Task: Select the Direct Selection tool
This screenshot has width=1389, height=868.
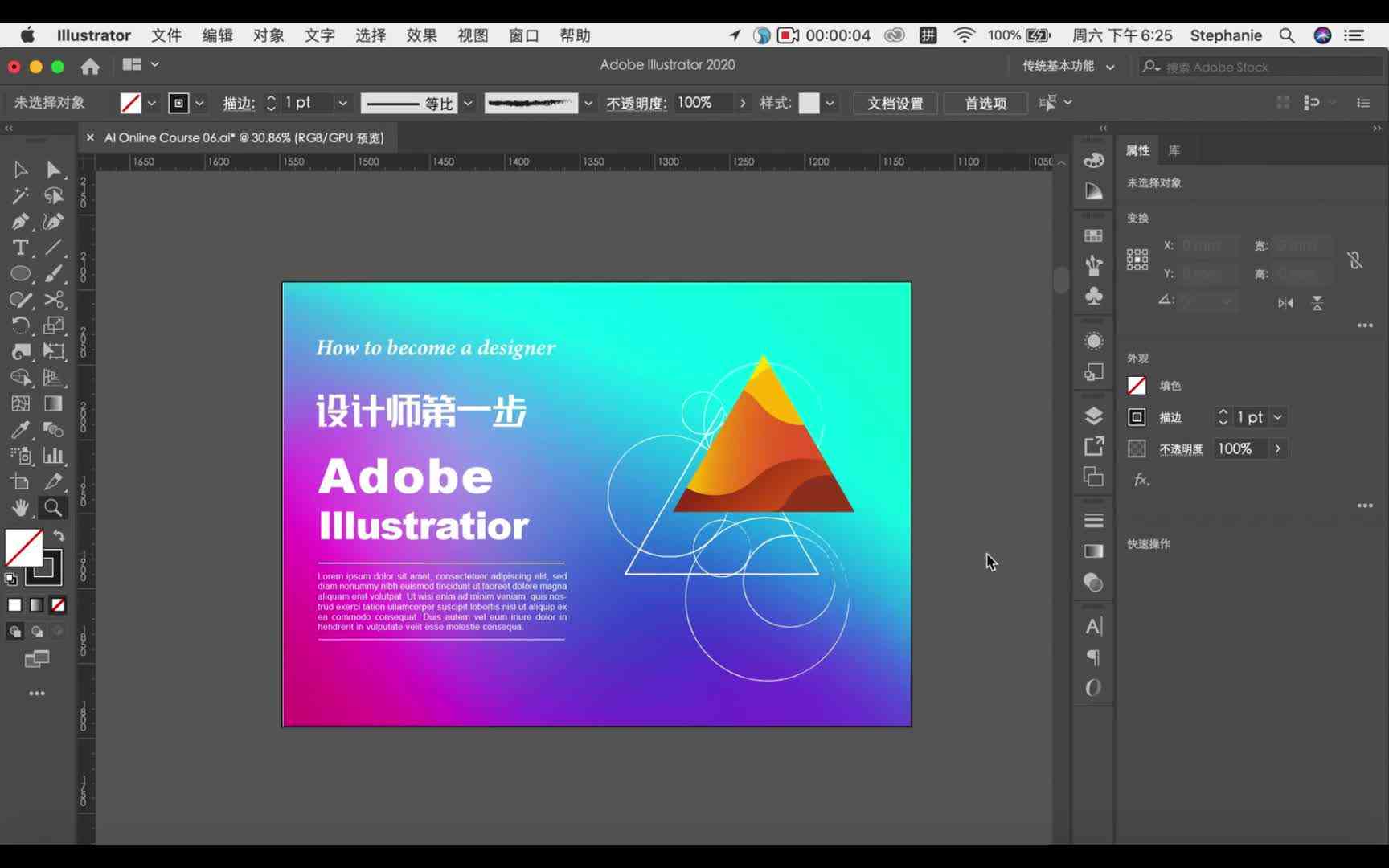Action: (x=53, y=170)
